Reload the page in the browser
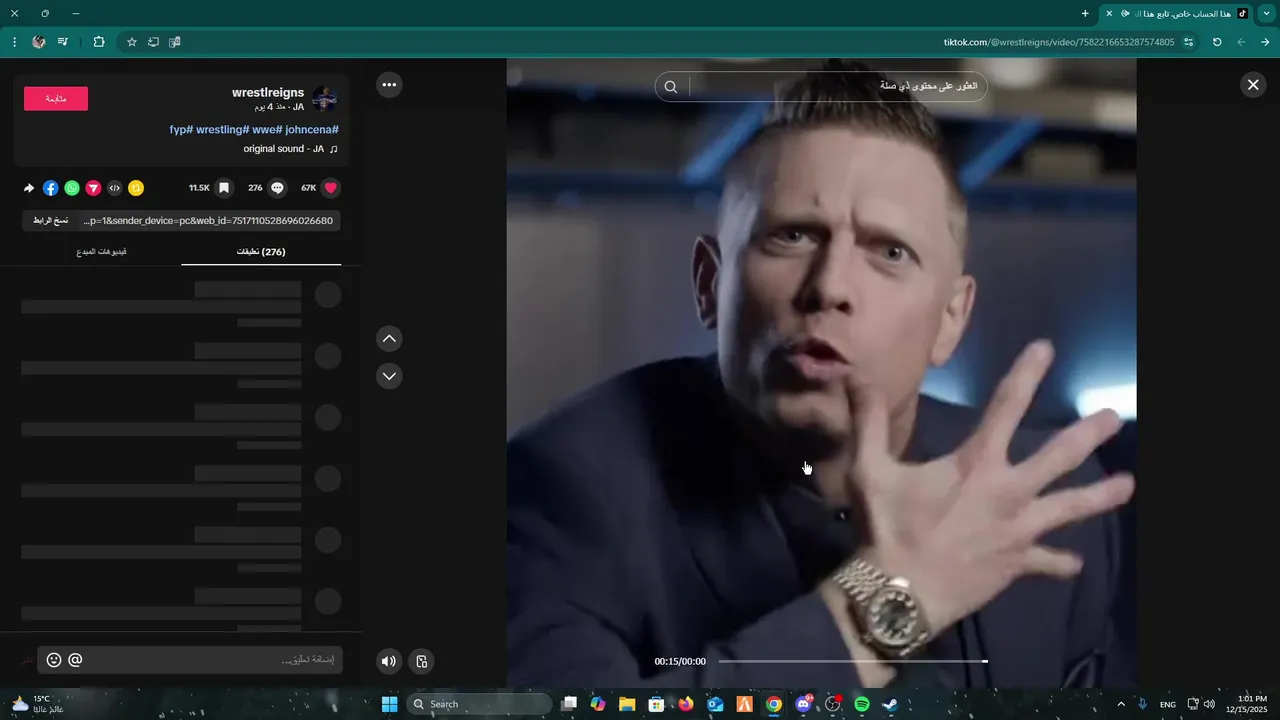 (1217, 42)
